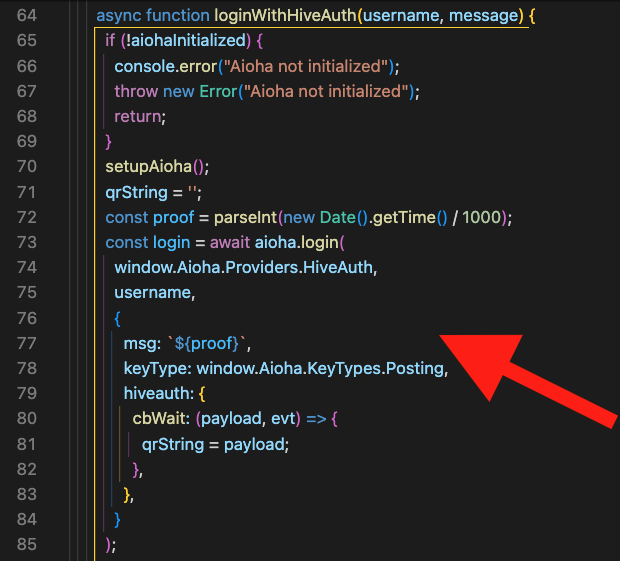The image size is (620, 561).
Task: Click line number 70 in the gutter
Action: coord(27,166)
